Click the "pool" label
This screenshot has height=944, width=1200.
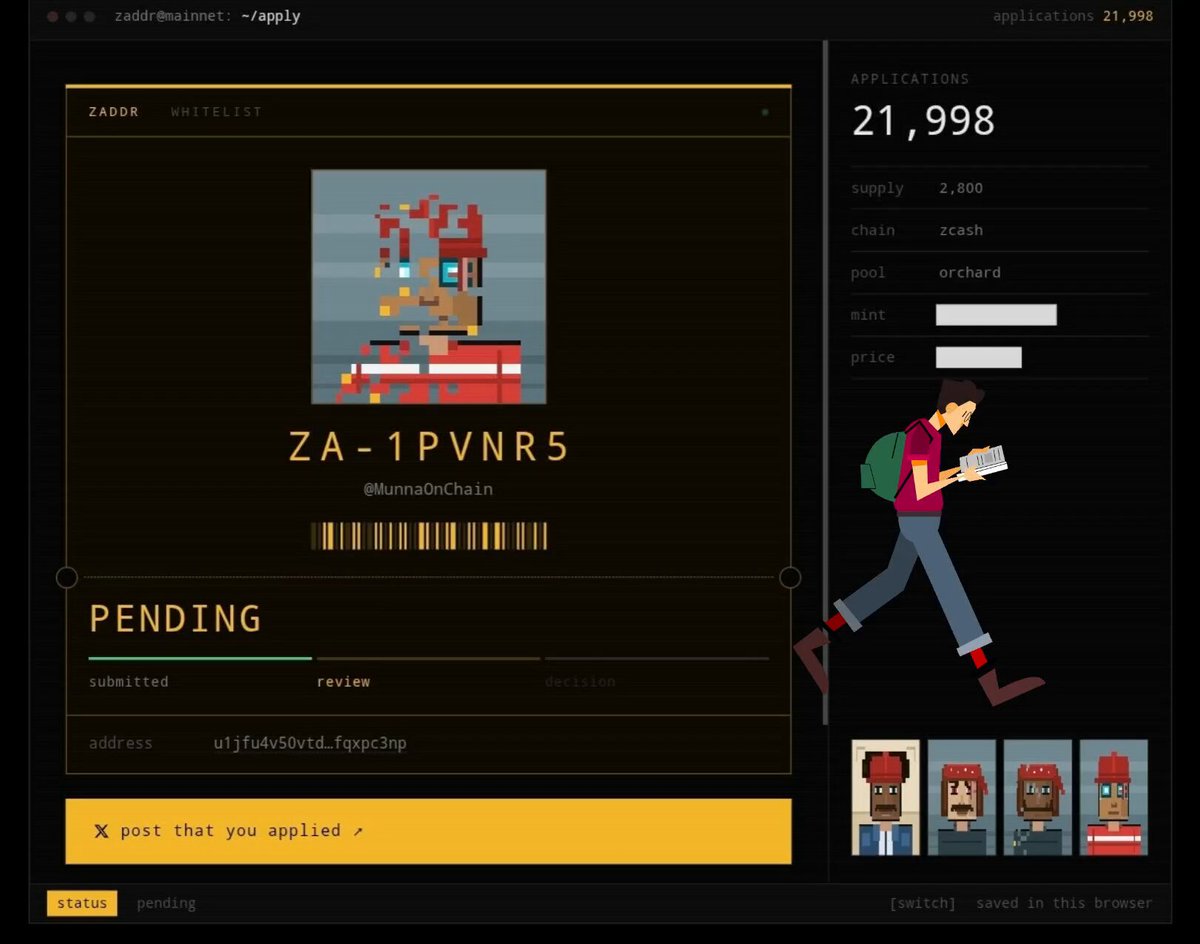[868, 272]
